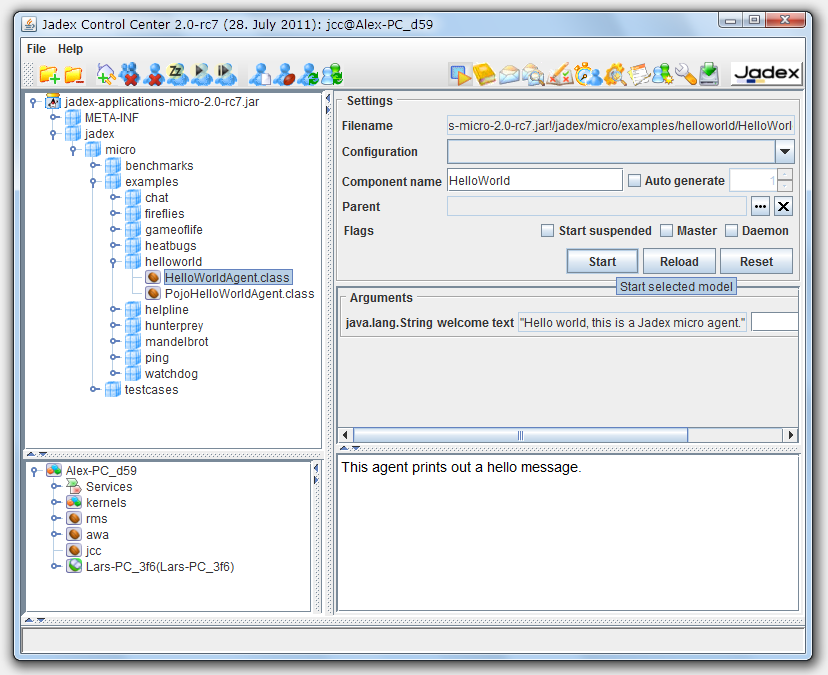Screen dimensions: 828x675
Task: Click the green download arrow toolbar icon
Action: pyautogui.click(x=709, y=74)
